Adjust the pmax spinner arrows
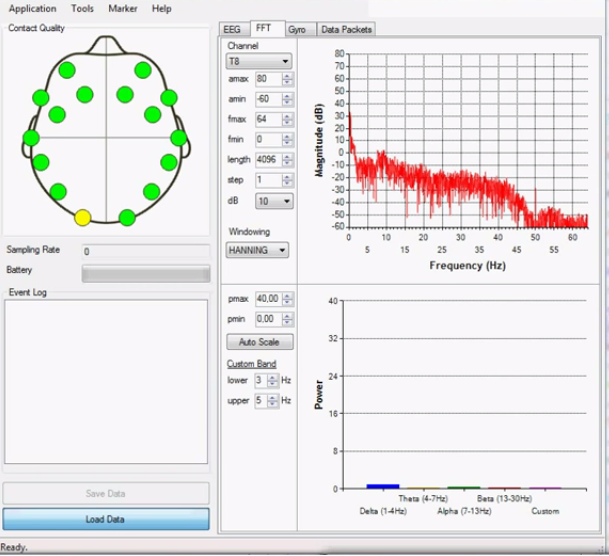Viewport: 609px width, 556px height. (287, 299)
